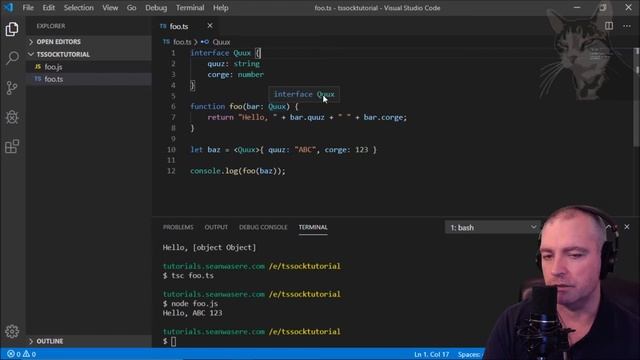Click 'let baz' declaration on line 10
Image resolution: width=640 pixels, height=360 pixels.
[x=205, y=150]
